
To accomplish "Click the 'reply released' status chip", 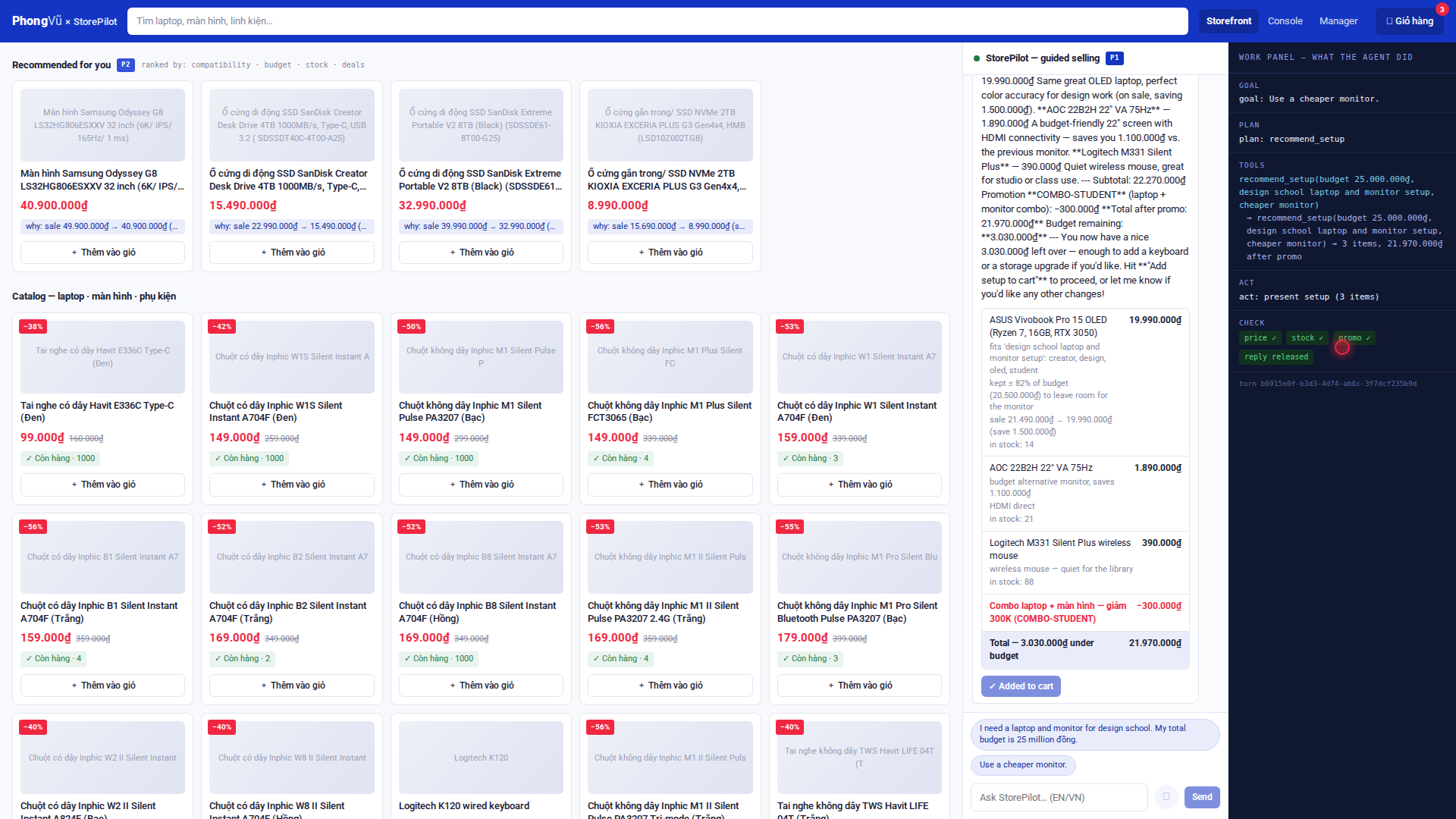I will [x=1276, y=357].
